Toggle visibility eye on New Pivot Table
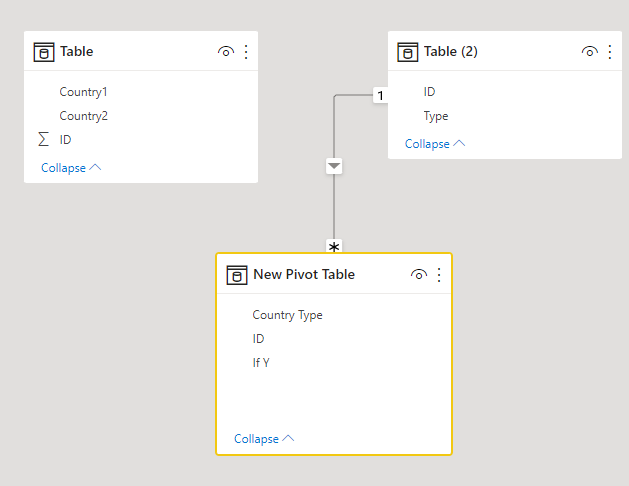Image resolution: width=629 pixels, height=486 pixels. [419, 275]
